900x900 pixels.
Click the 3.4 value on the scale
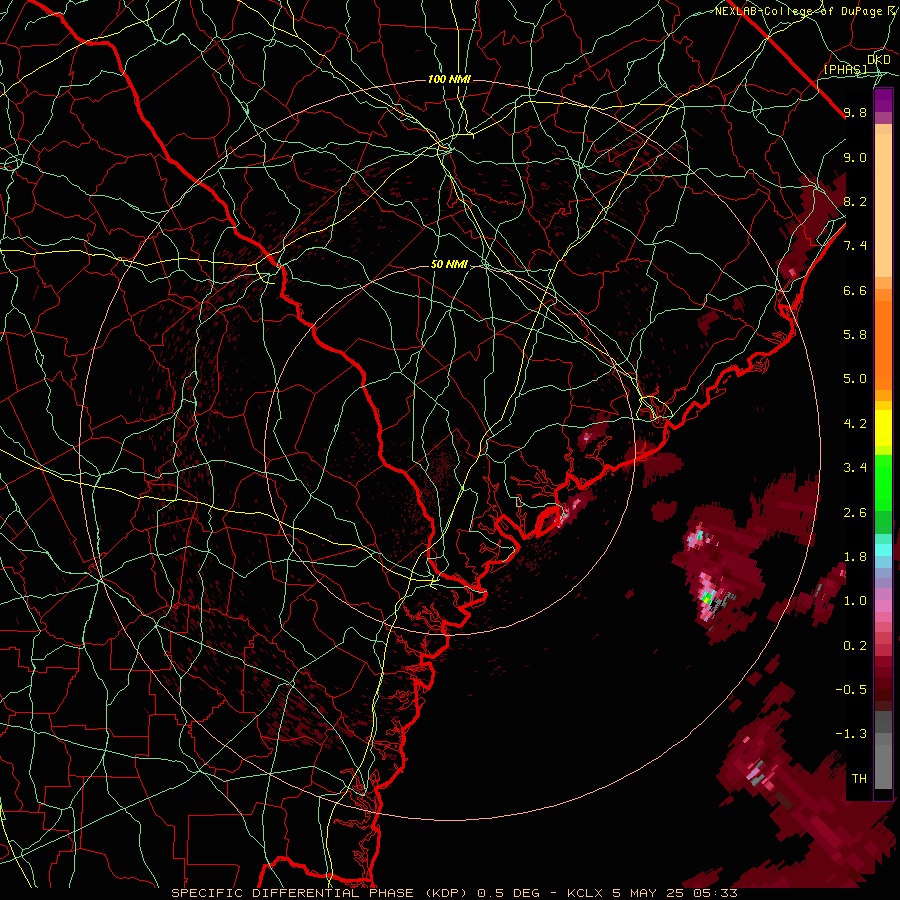click(855, 467)
